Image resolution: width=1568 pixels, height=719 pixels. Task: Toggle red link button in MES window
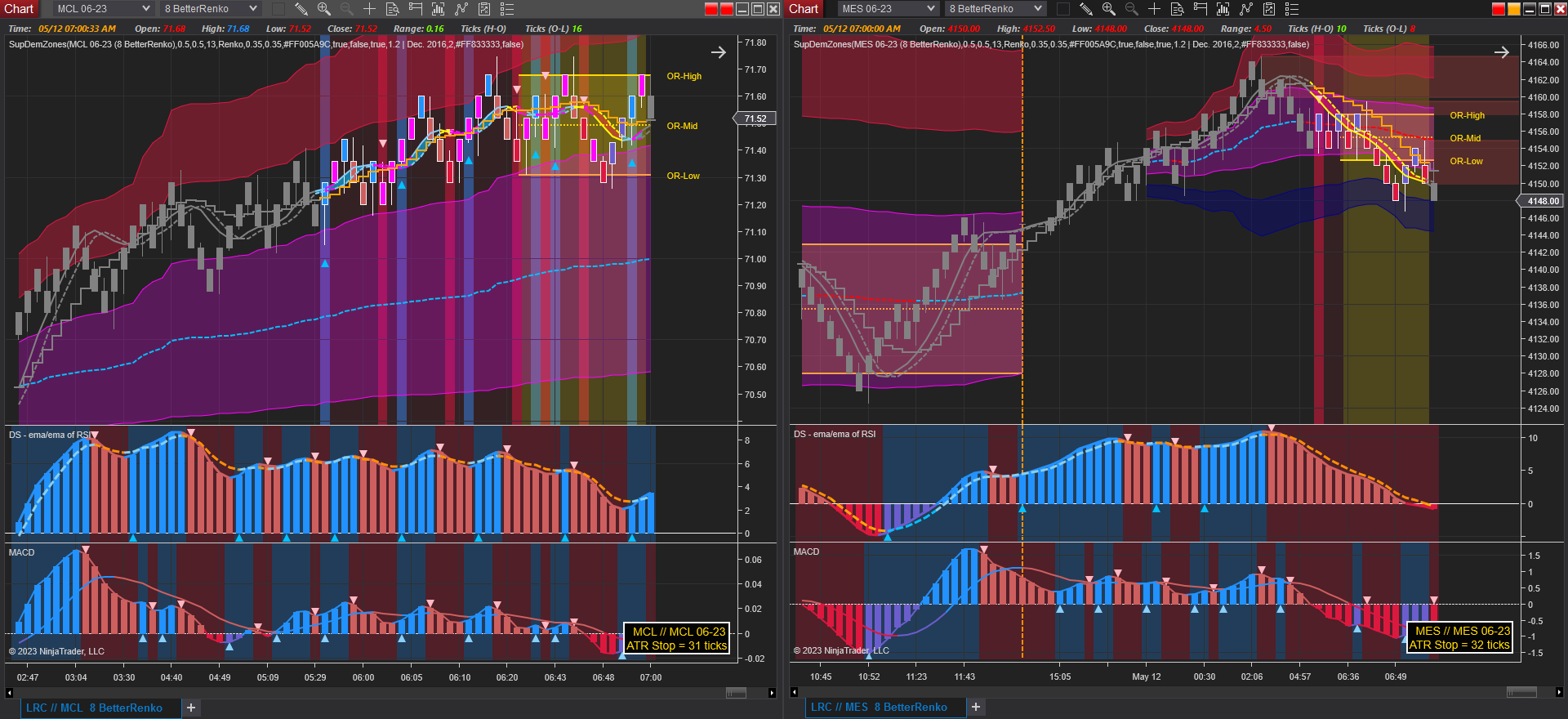tap(1498, 9)
